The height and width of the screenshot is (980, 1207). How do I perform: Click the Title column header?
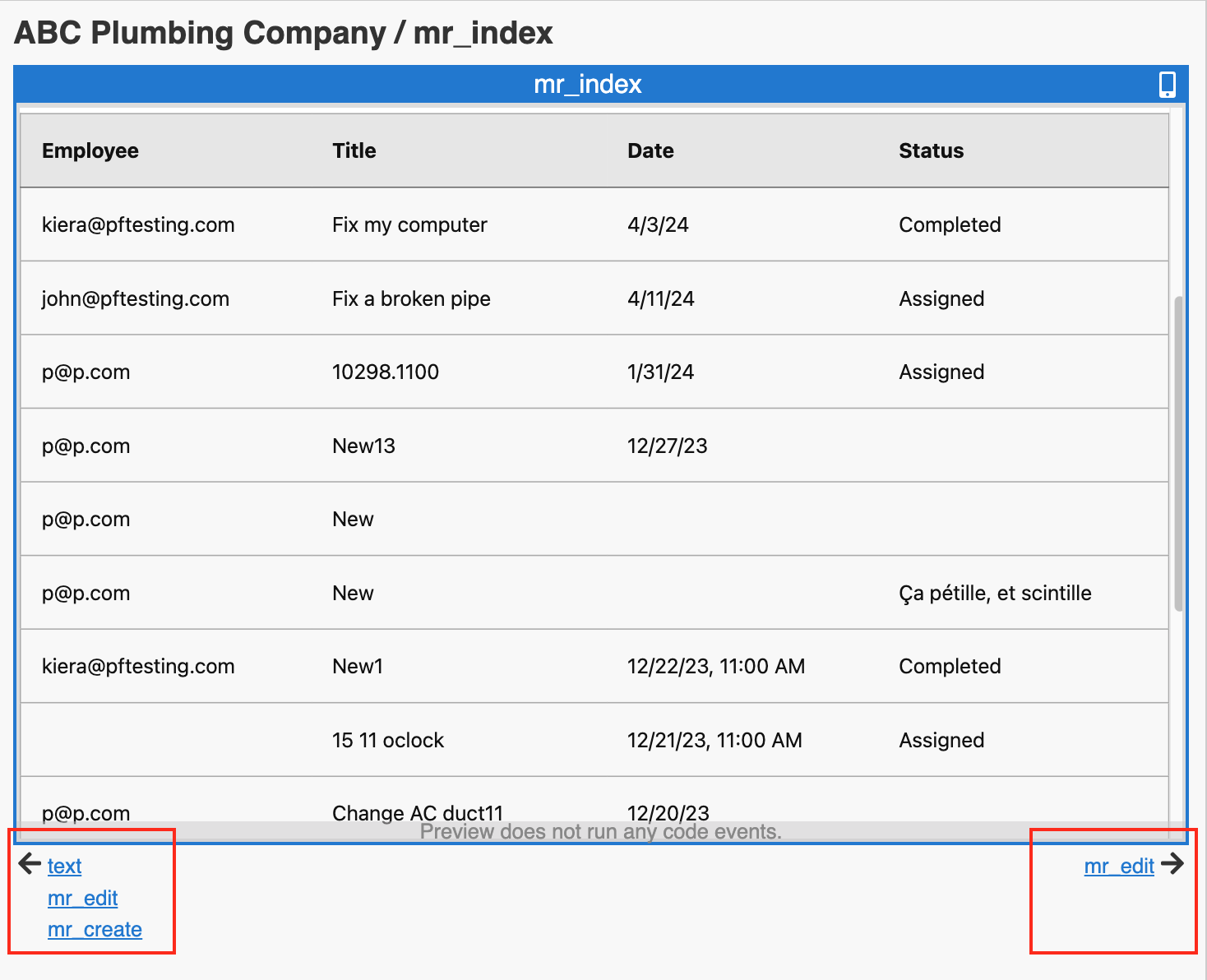click(x=354, y=151)
